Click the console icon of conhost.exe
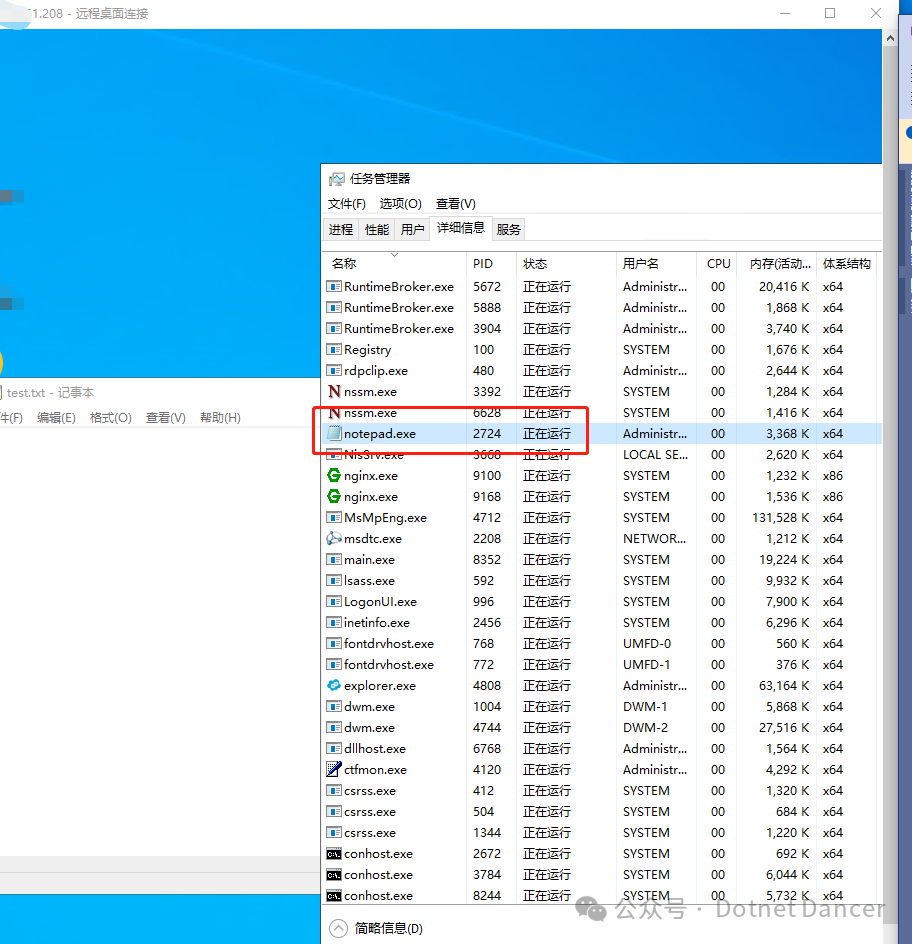 (335, 853)
